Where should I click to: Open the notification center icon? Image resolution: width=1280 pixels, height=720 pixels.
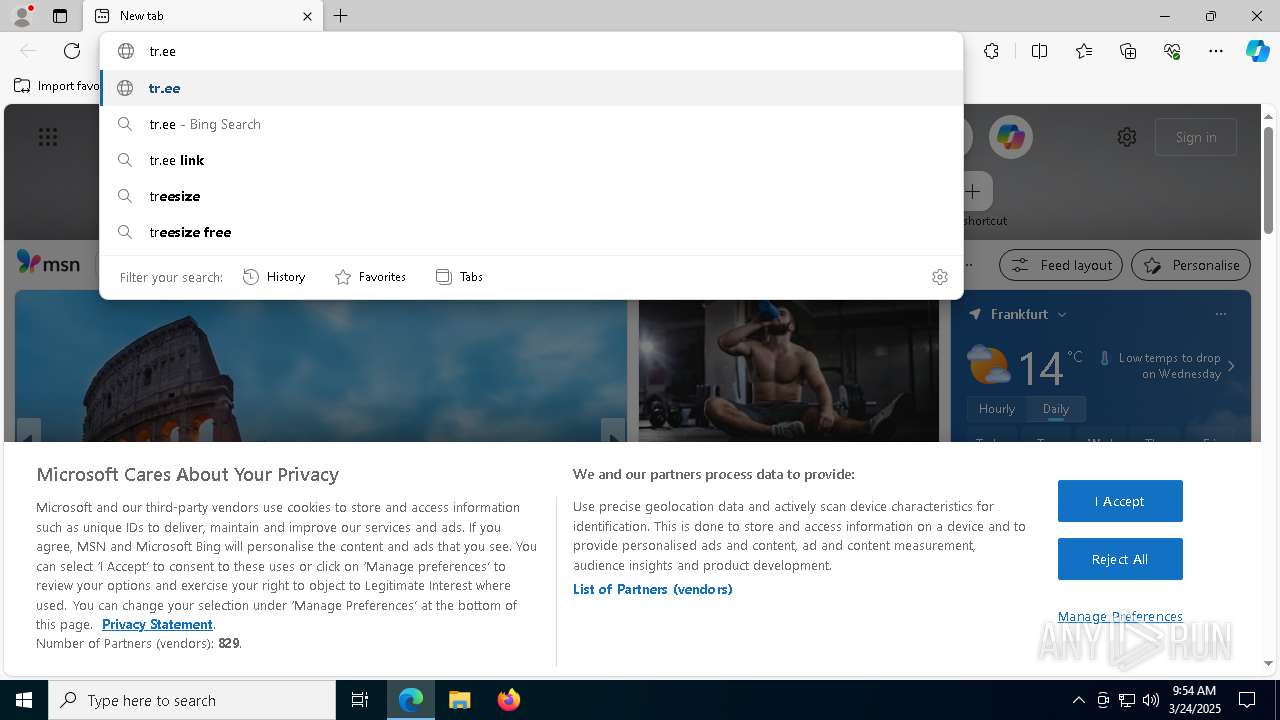coord(1247,700)
